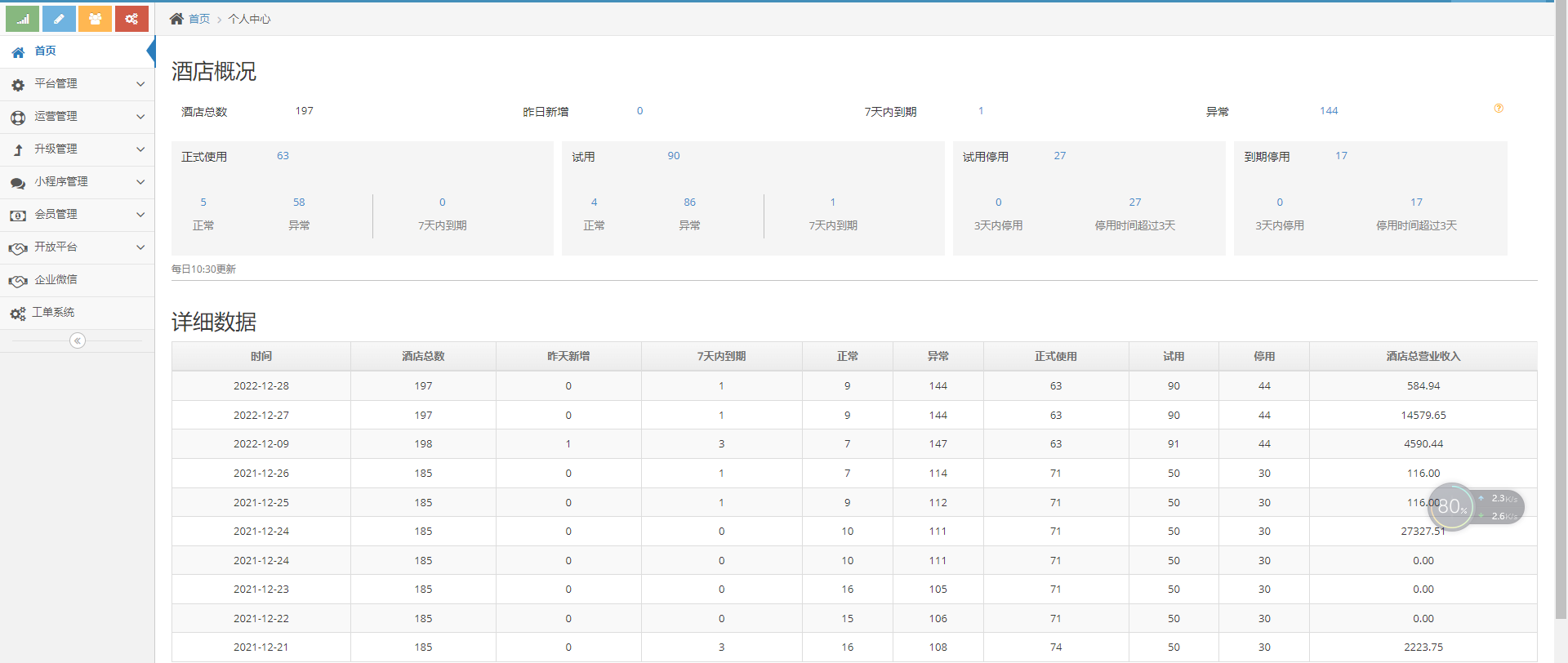Click the green bar-chart shortcut button

tap(23, 19)
